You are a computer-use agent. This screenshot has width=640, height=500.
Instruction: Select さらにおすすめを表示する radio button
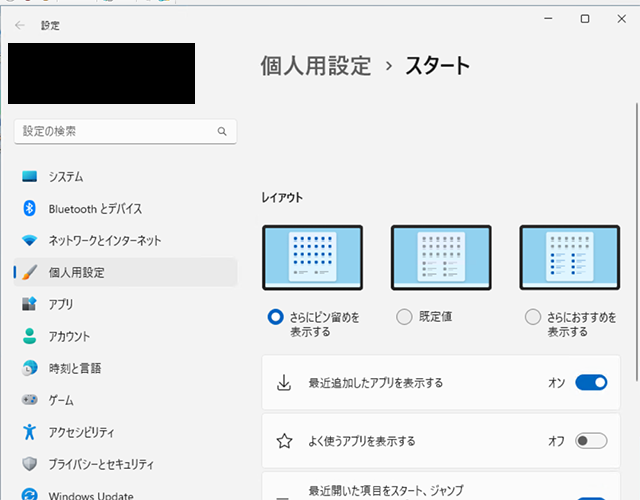533,317
